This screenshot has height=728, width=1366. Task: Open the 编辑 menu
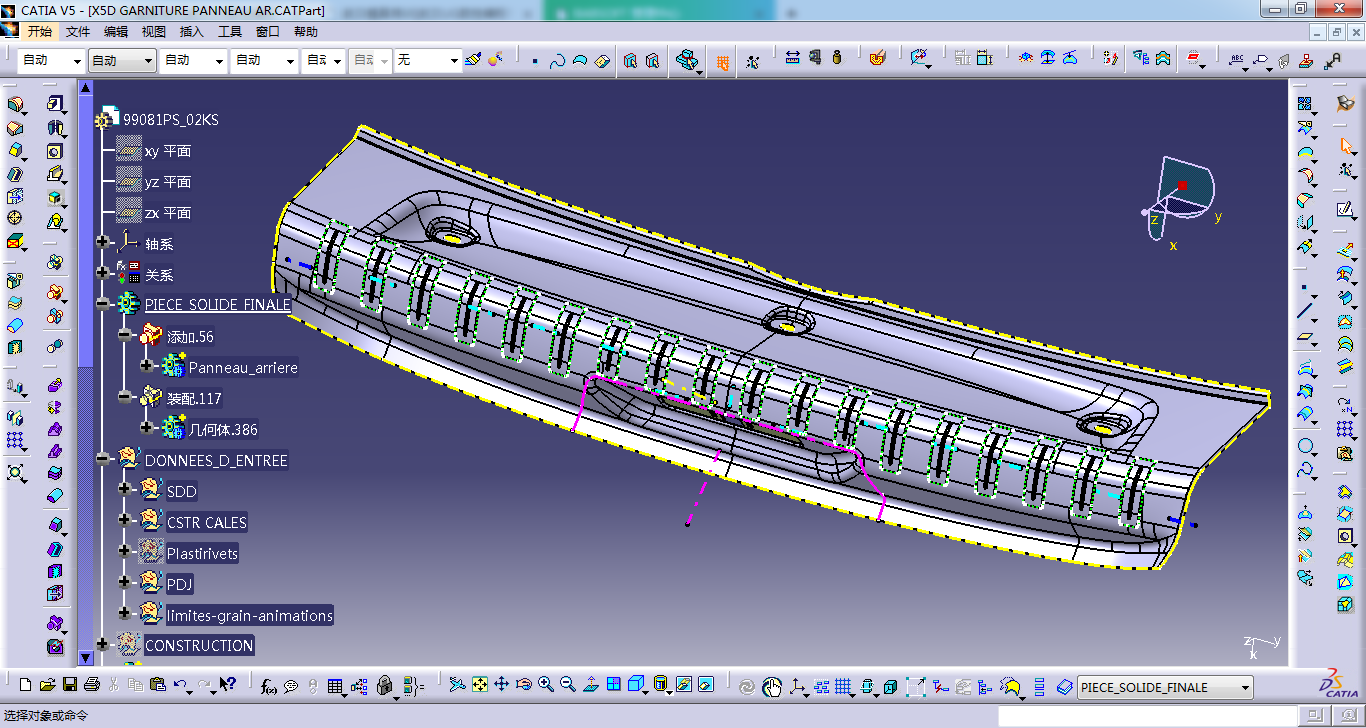coord(116,32)
